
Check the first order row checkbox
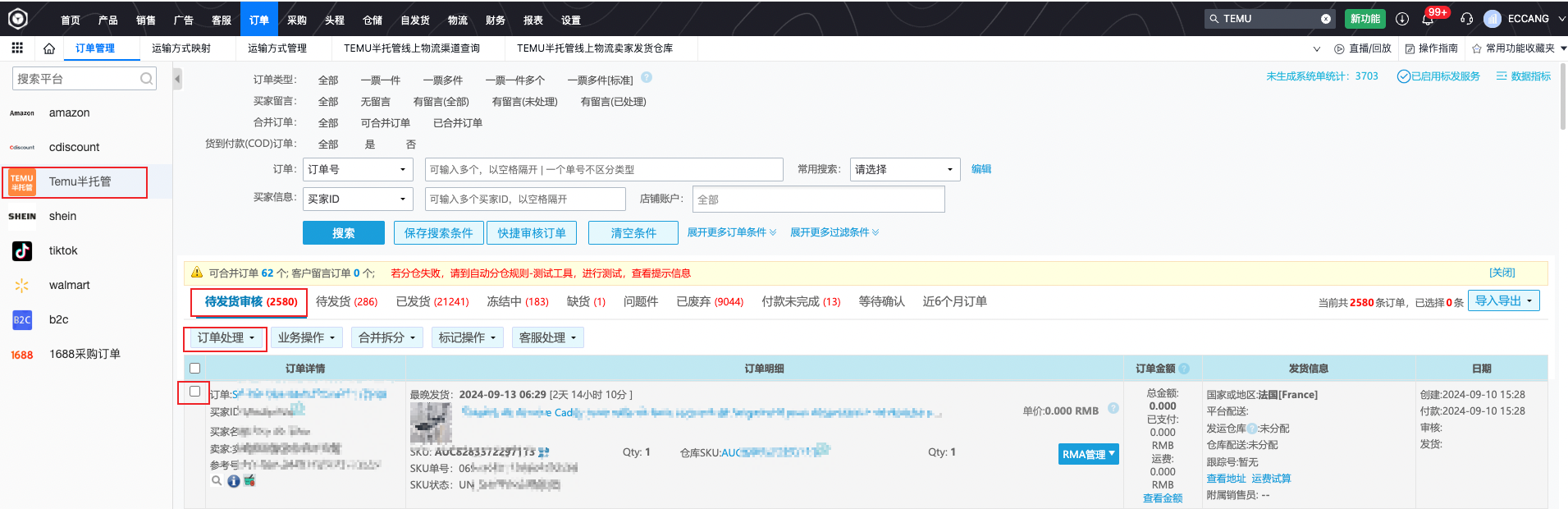point(194,392)
